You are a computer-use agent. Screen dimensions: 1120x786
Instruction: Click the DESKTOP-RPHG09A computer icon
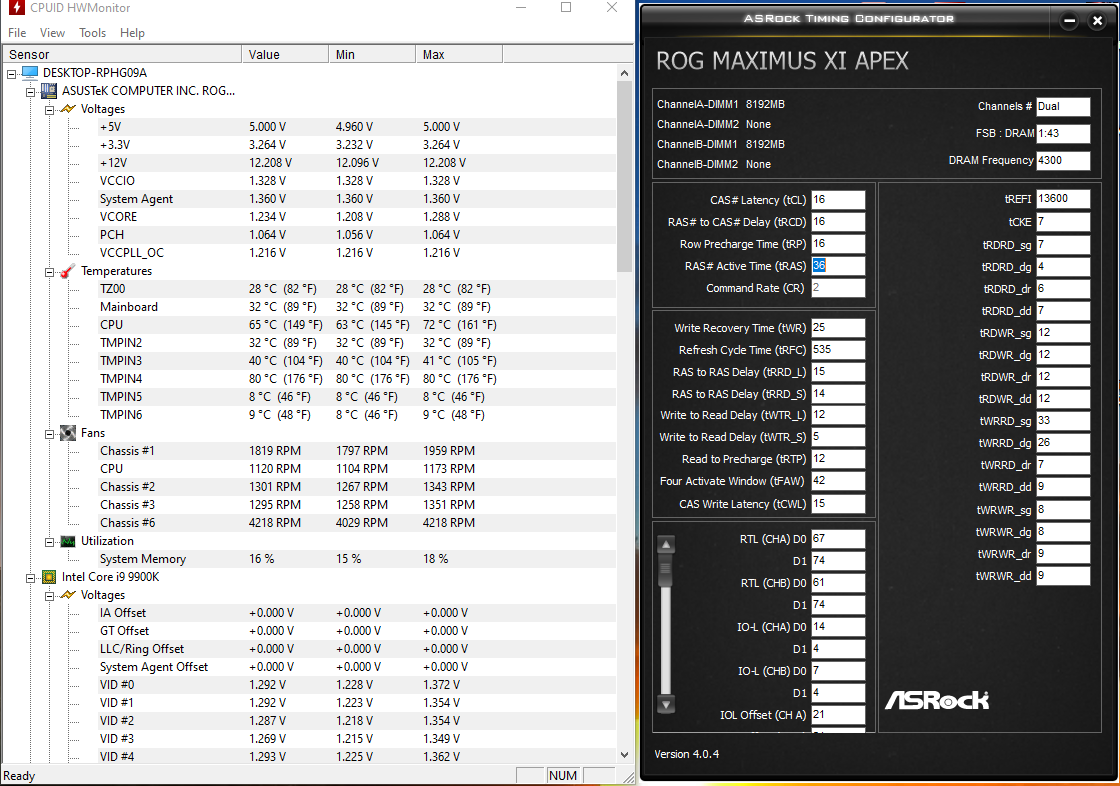pyautogui.click(x=30, y=73)
